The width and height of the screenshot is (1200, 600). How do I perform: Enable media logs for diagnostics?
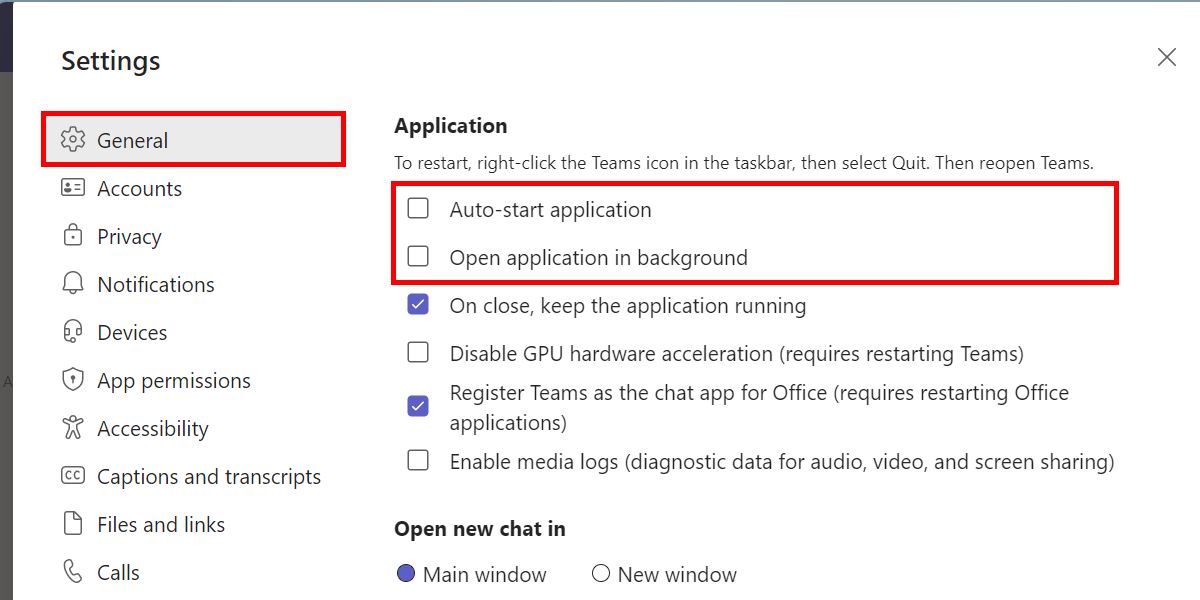[417, 460]
